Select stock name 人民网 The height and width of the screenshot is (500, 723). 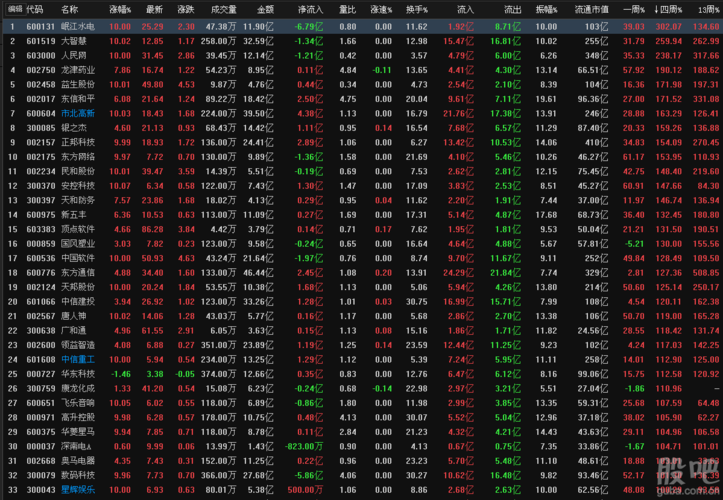(x=74, y=56)
